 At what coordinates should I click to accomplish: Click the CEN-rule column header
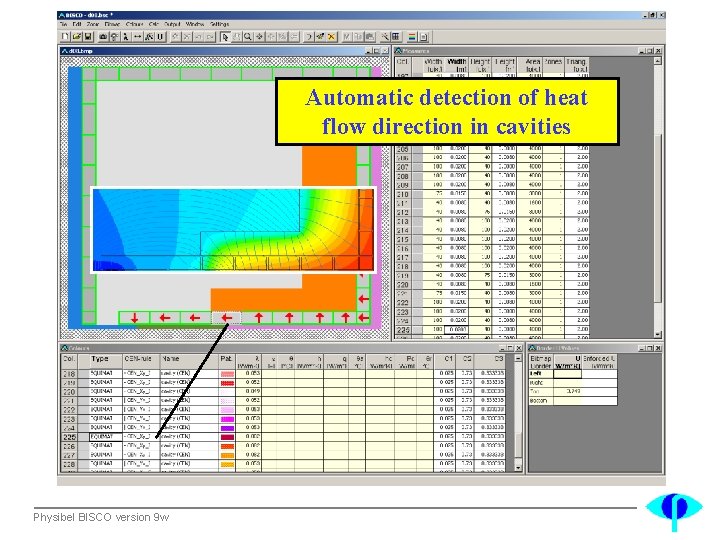(x=141, y=361)
